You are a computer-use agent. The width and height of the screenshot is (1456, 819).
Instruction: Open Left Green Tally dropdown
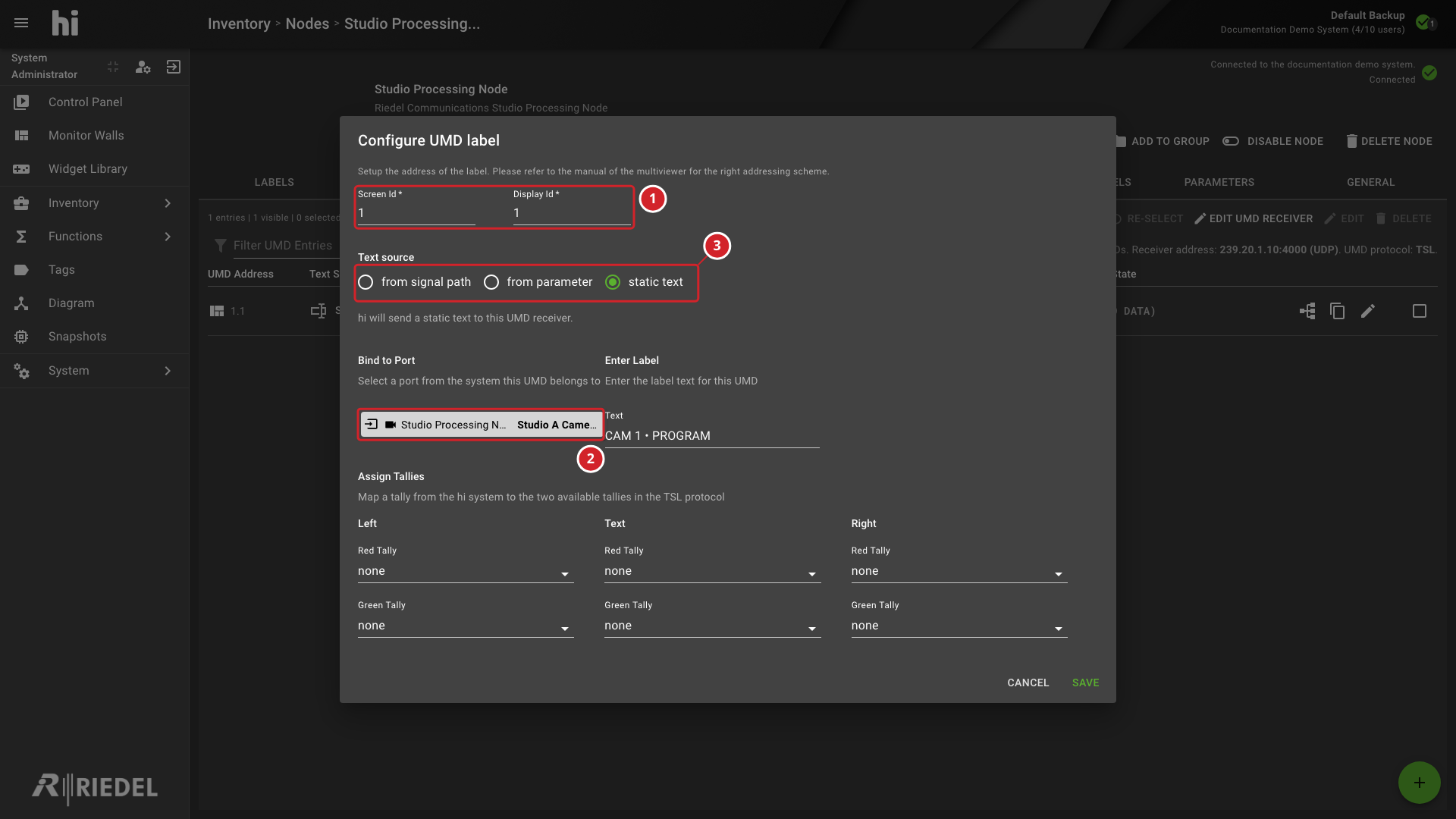466,626
